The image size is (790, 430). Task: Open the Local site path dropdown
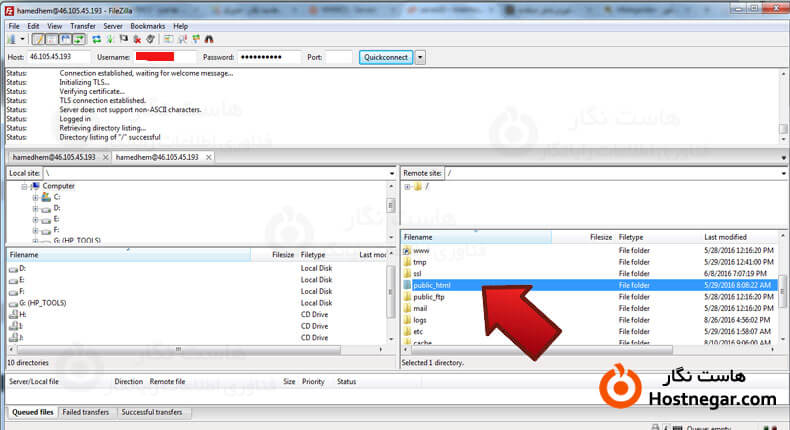coord(391,173)
